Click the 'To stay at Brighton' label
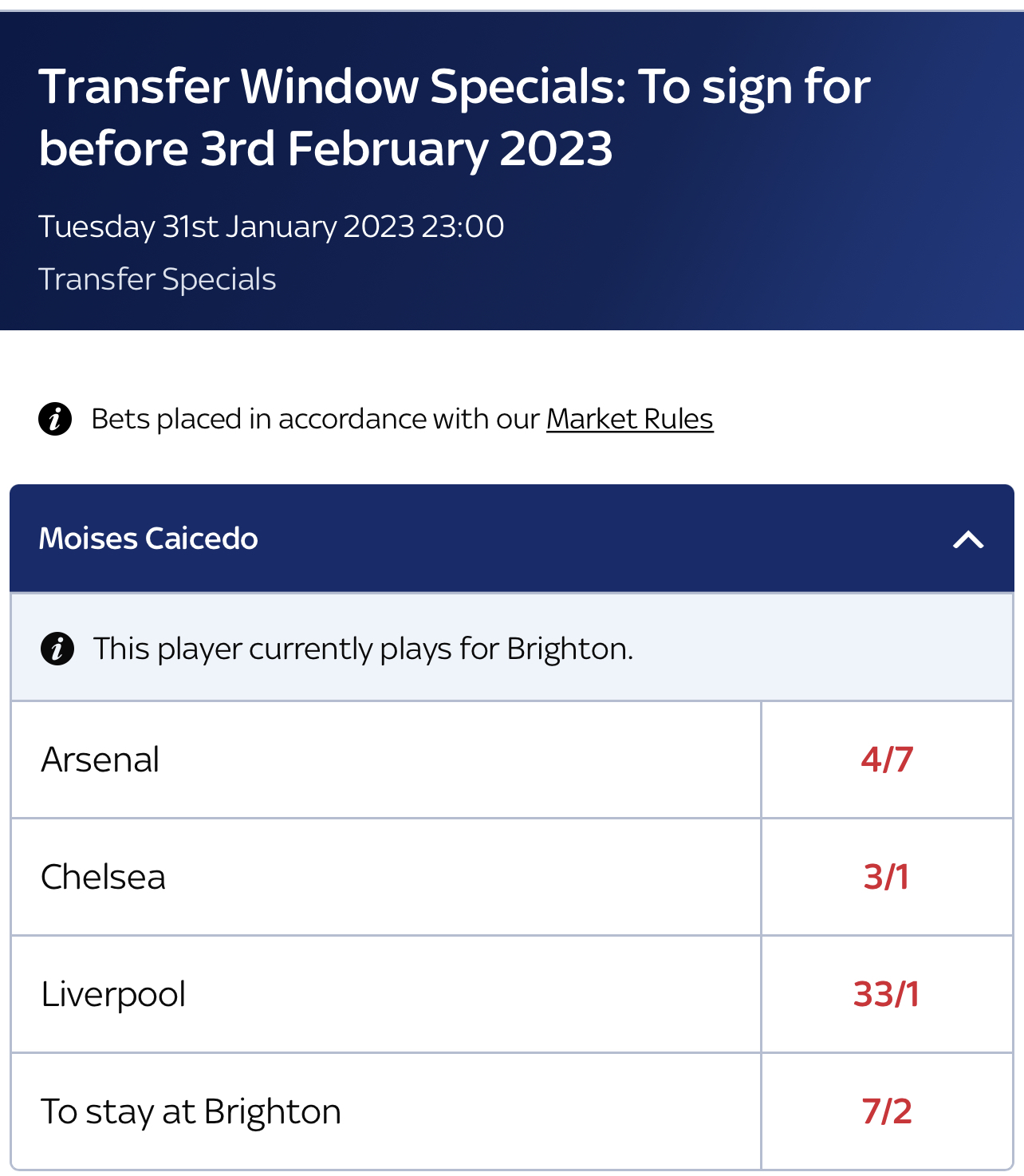Screen dimensions: 1024x1176 click(191, 1111)
